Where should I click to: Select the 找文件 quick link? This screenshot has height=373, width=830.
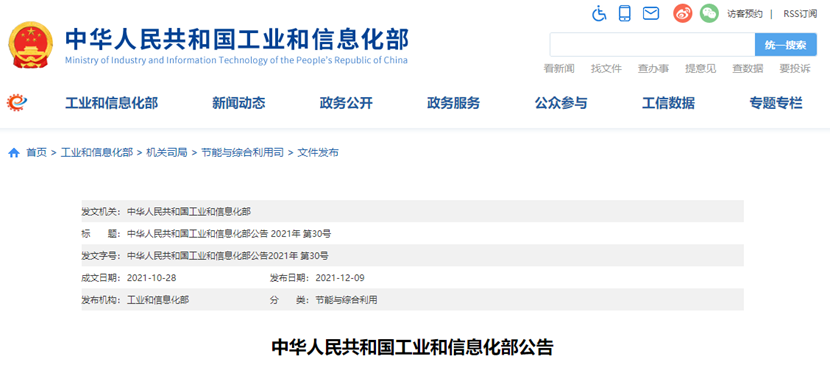point(606,68)
